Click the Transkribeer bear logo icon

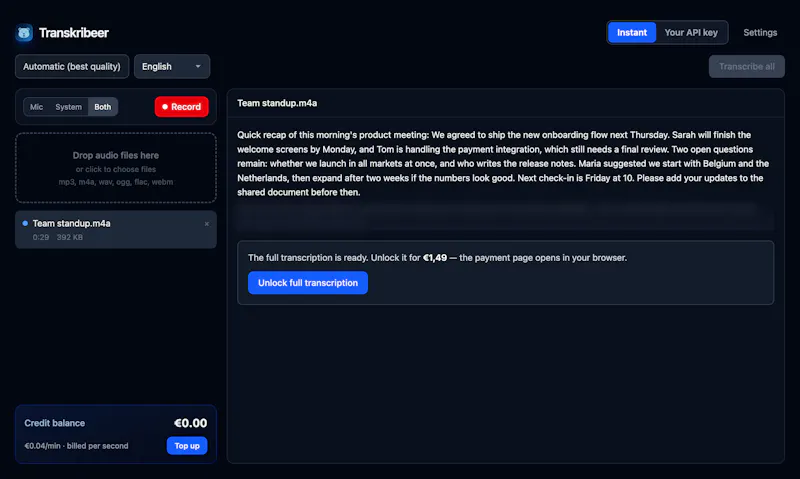(x=24, y=33)
